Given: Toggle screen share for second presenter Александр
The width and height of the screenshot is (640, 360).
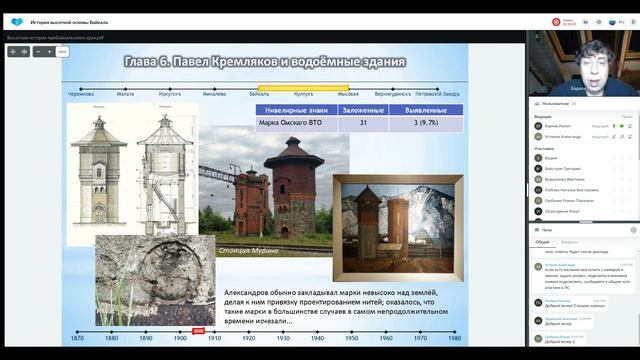Looking at the screenshot, I should tap(630, 137).
